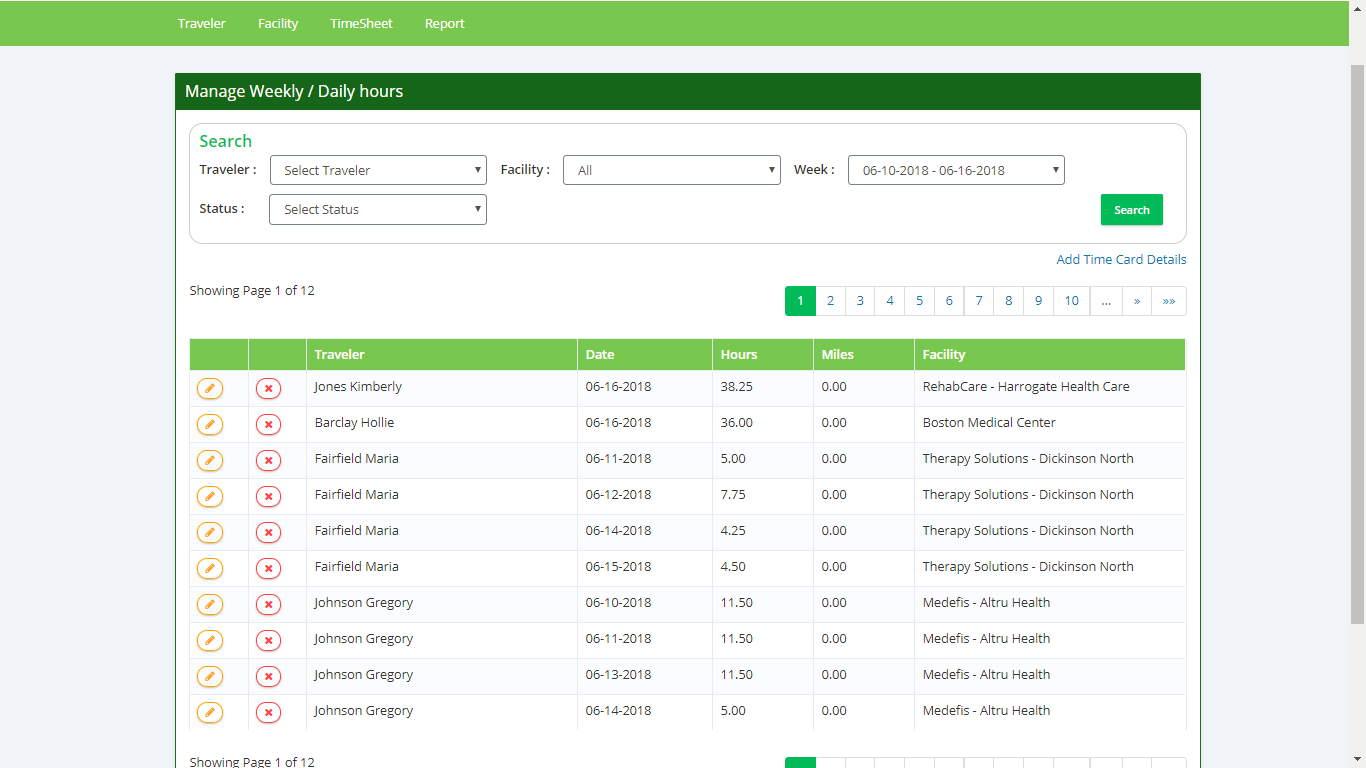
Task: Expand the Select Status dropdown
Action: [378, 209]
